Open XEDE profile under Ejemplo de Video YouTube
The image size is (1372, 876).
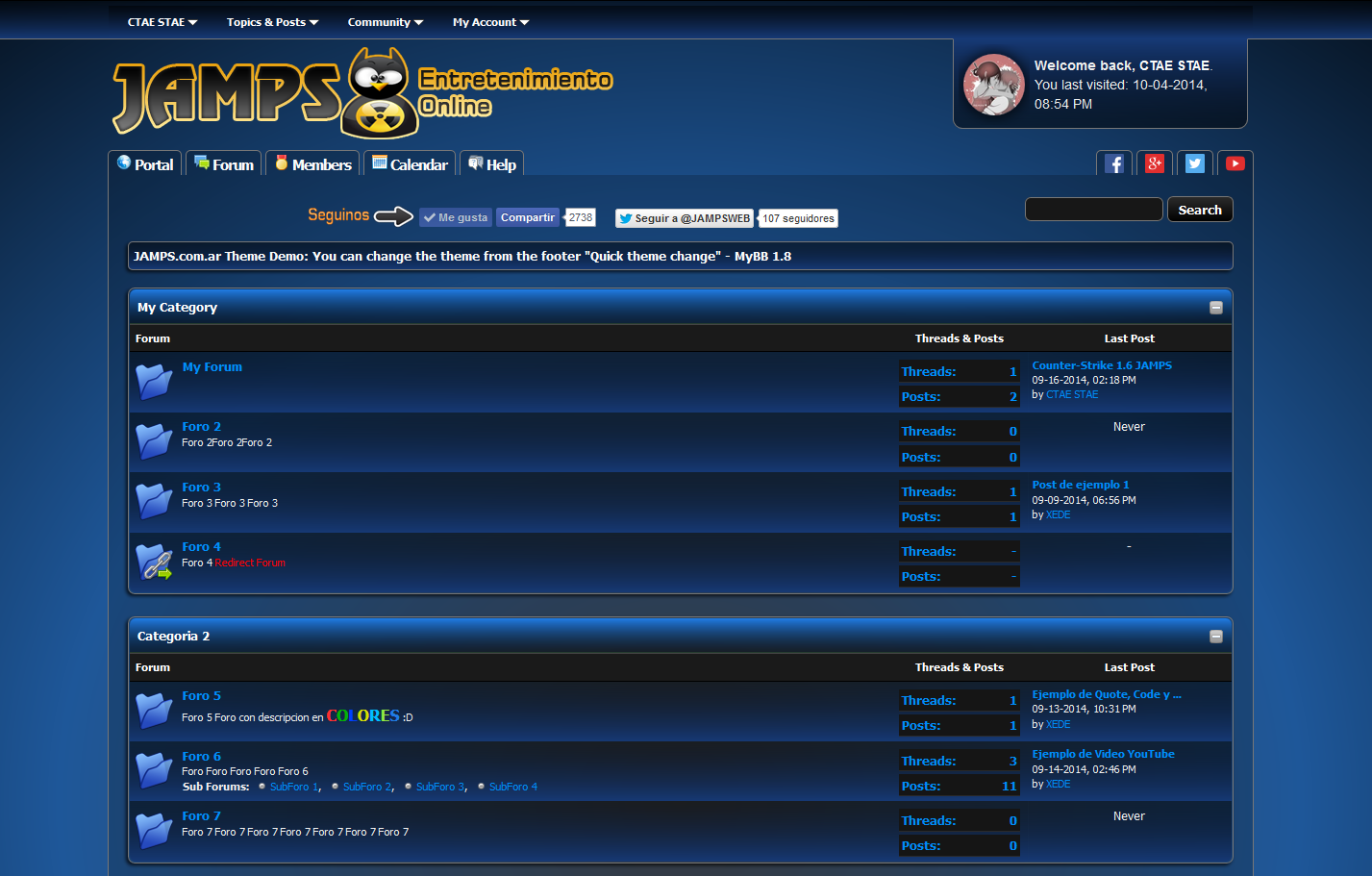point(1059,784)
